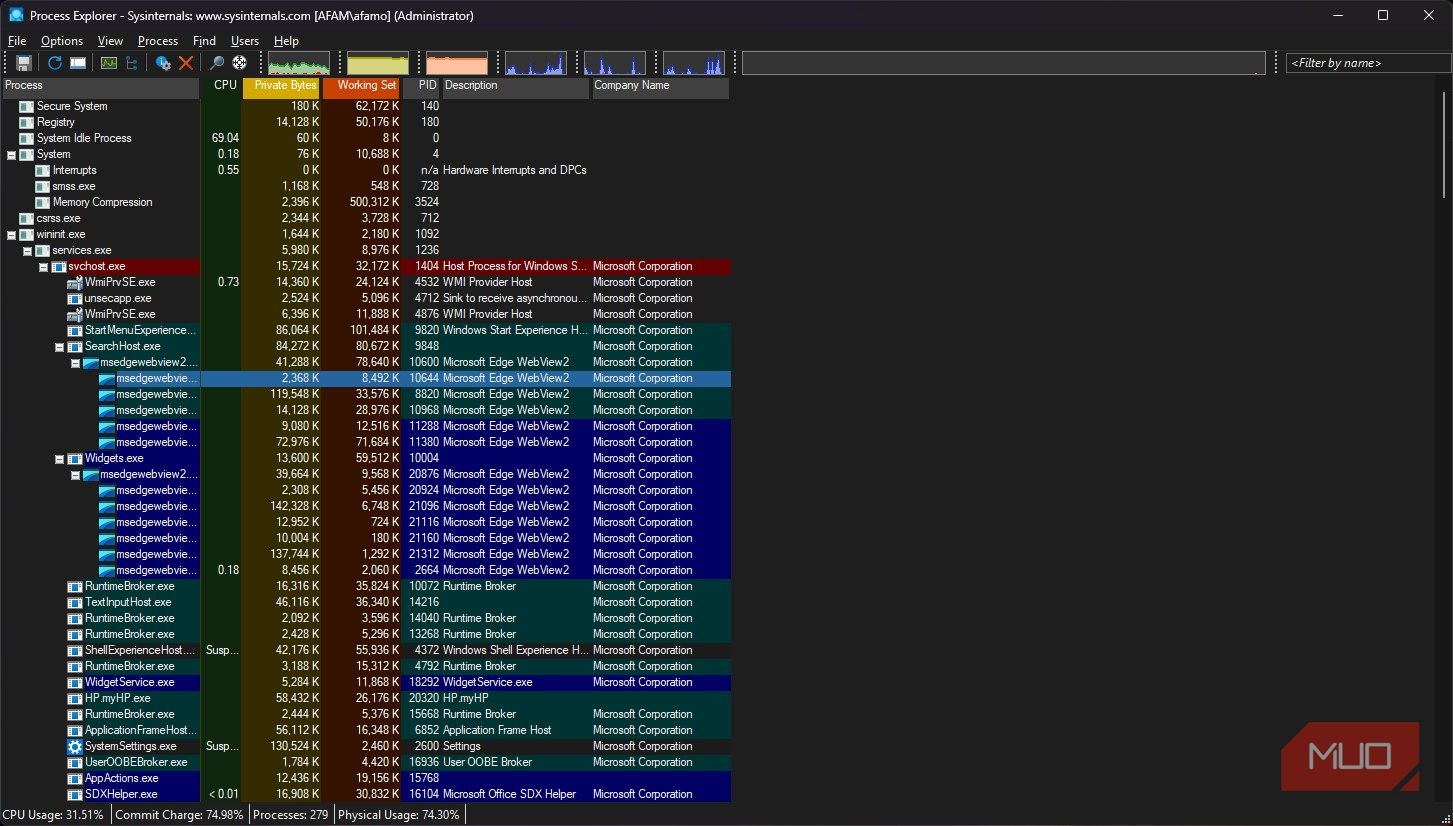Click the icon beside WidgetService.exe

(x=75, y=682)
